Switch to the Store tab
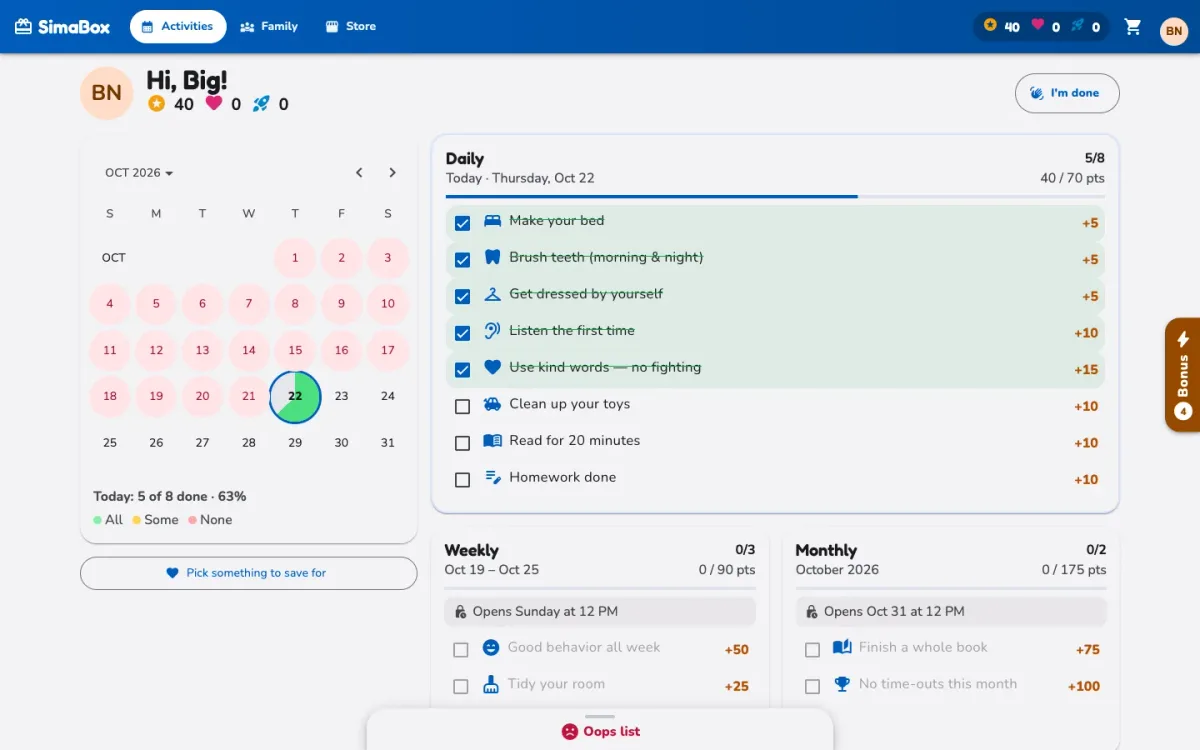Viewport: 1200px width, 750px height. pos(351,27)
